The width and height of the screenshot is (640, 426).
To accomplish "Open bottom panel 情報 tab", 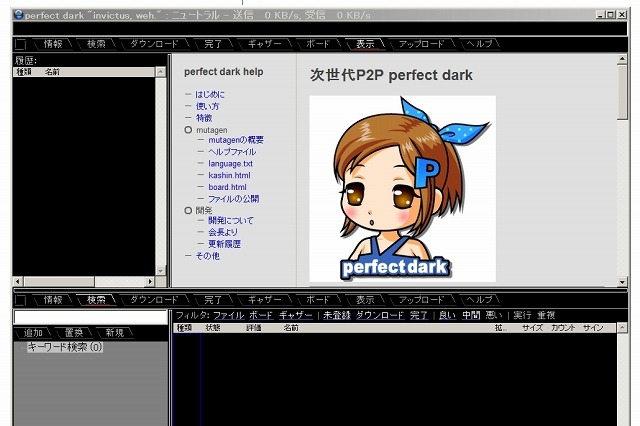I will click(53, 300).
